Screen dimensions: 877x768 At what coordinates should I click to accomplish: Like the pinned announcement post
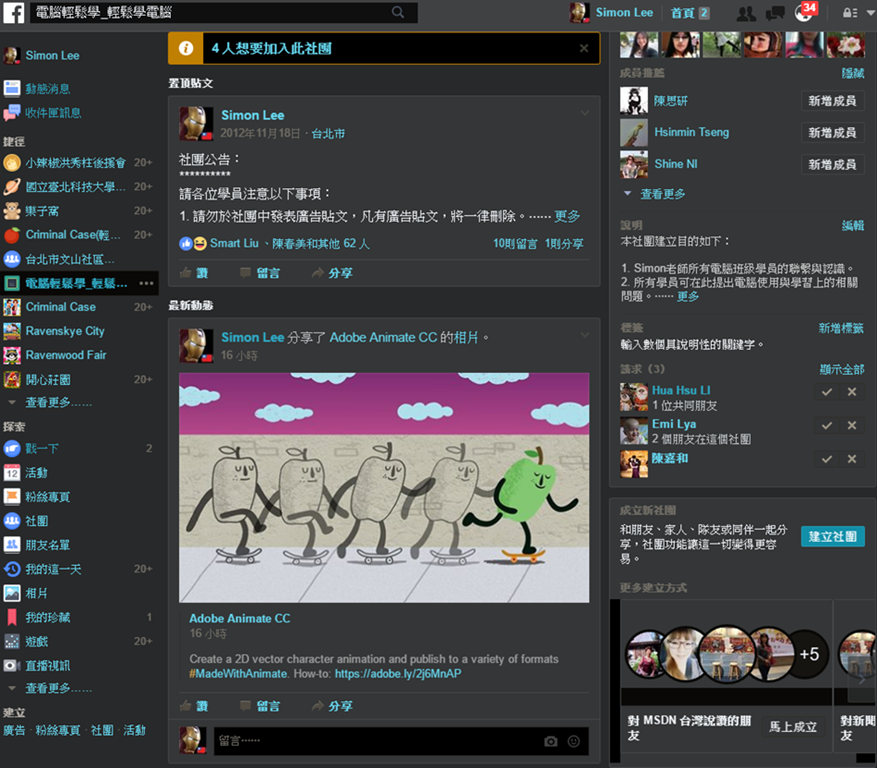(x=194, y=273)
